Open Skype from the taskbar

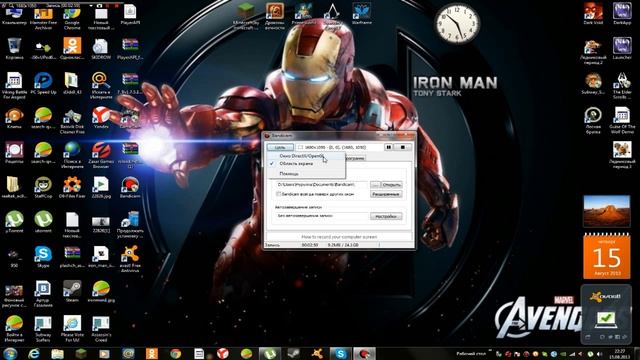click(340, 353)
